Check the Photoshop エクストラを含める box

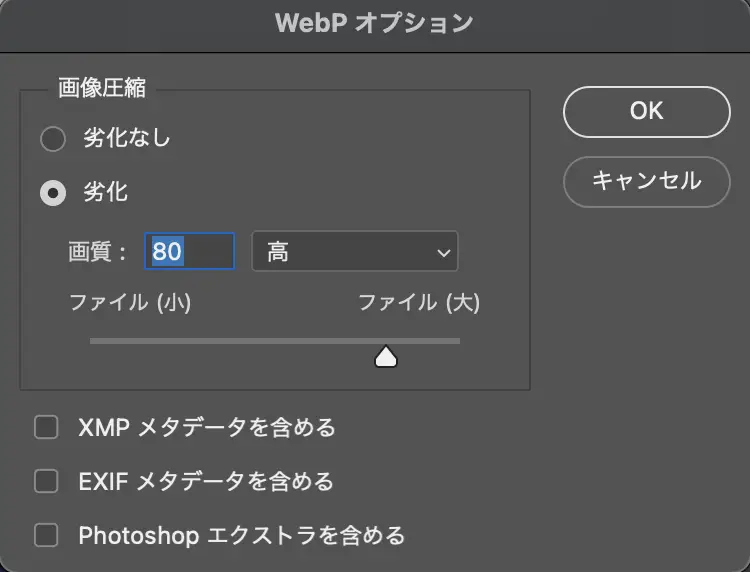(x=46, y=536)
